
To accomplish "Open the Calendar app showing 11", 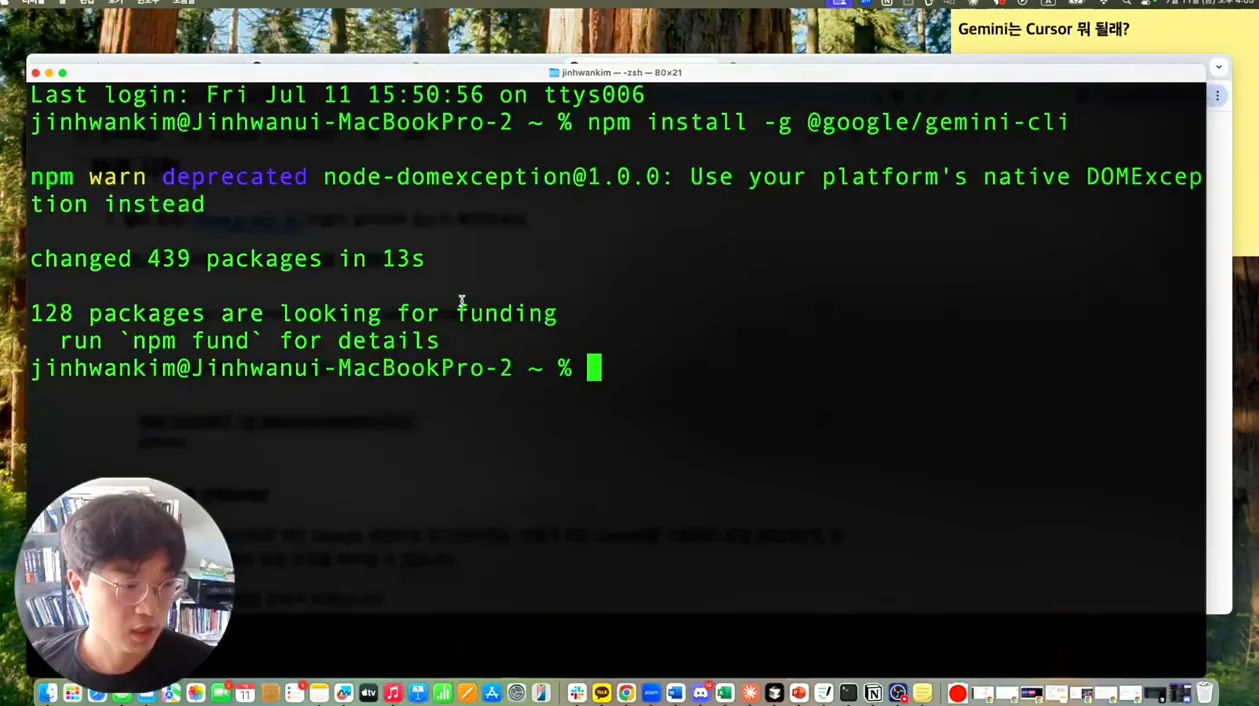I will (x=245, y=693).
